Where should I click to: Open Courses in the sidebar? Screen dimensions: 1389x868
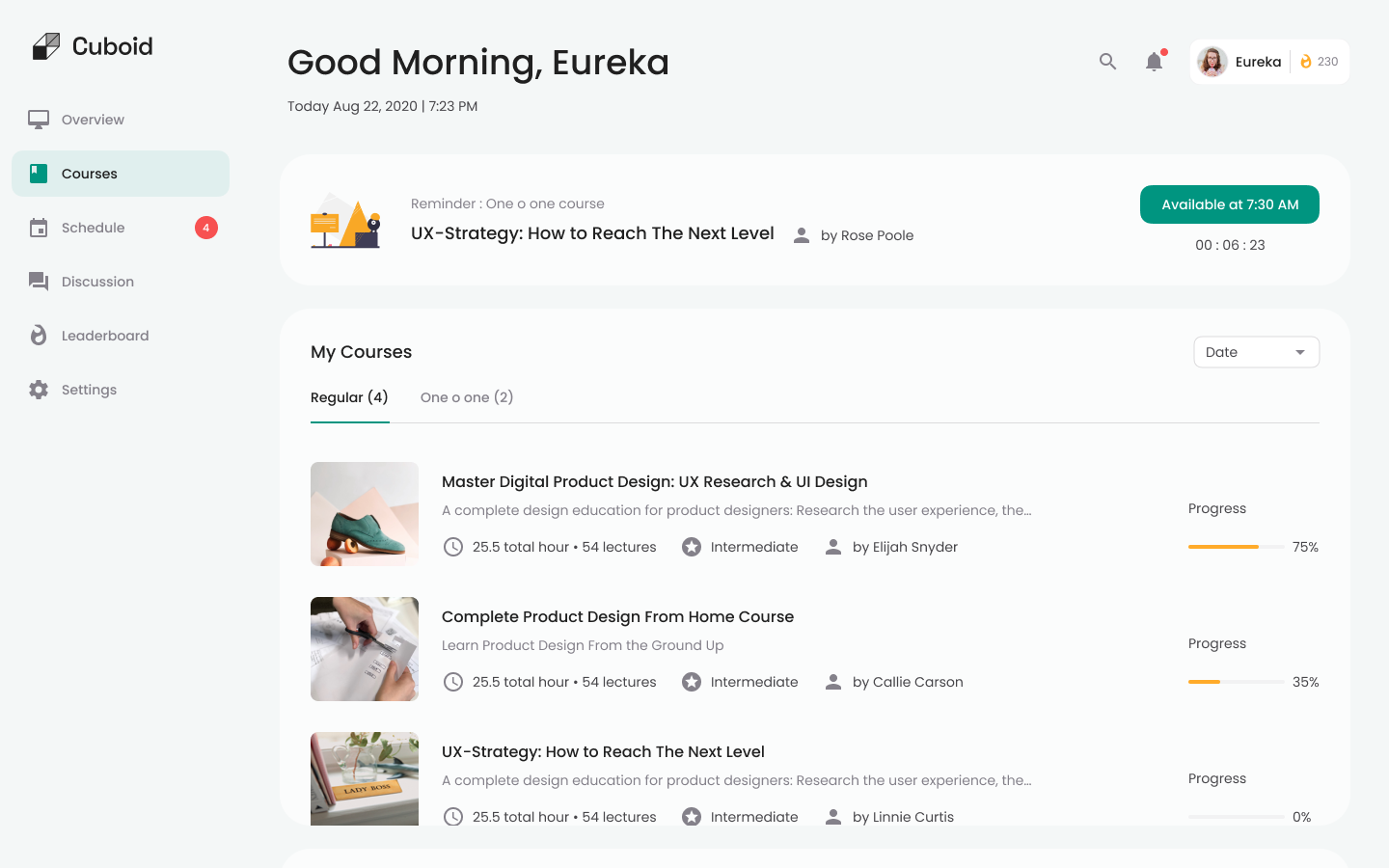[x=90, y=174]
